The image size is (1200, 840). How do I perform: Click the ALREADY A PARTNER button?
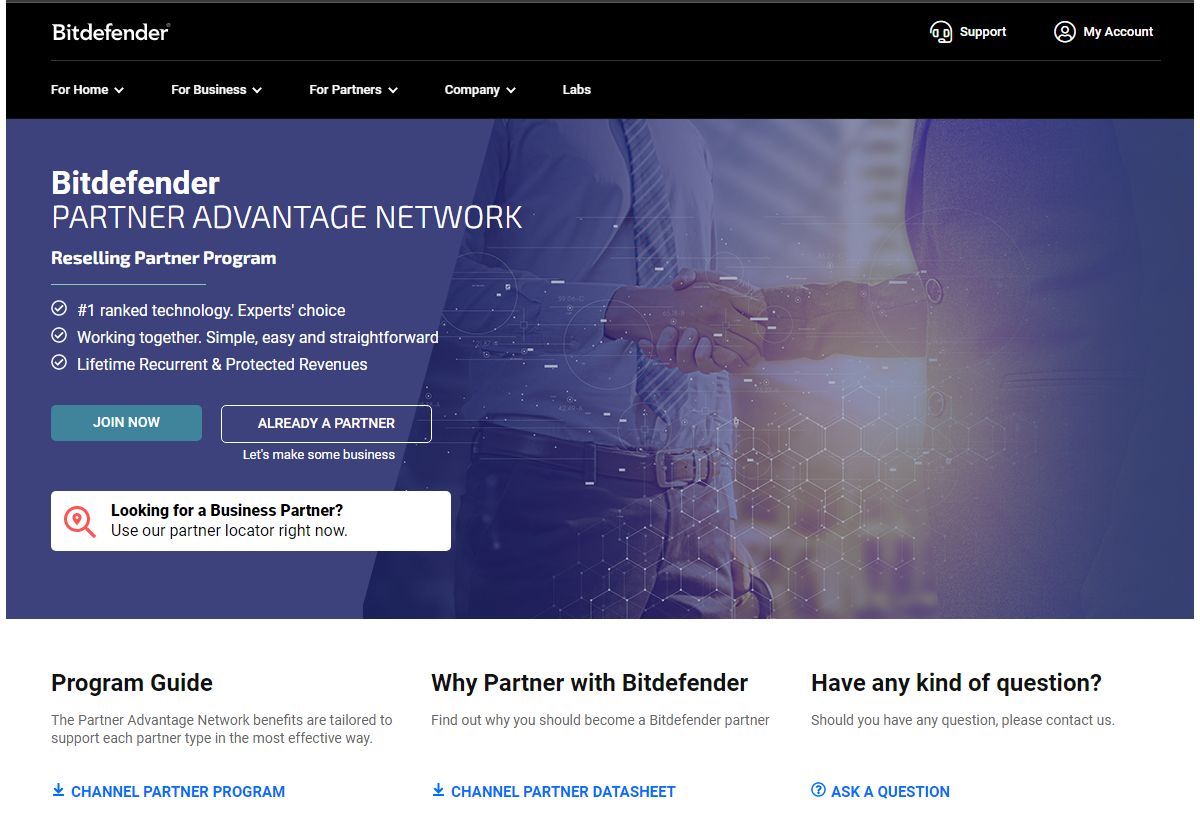pyautogui.click(x=326, y=423)
